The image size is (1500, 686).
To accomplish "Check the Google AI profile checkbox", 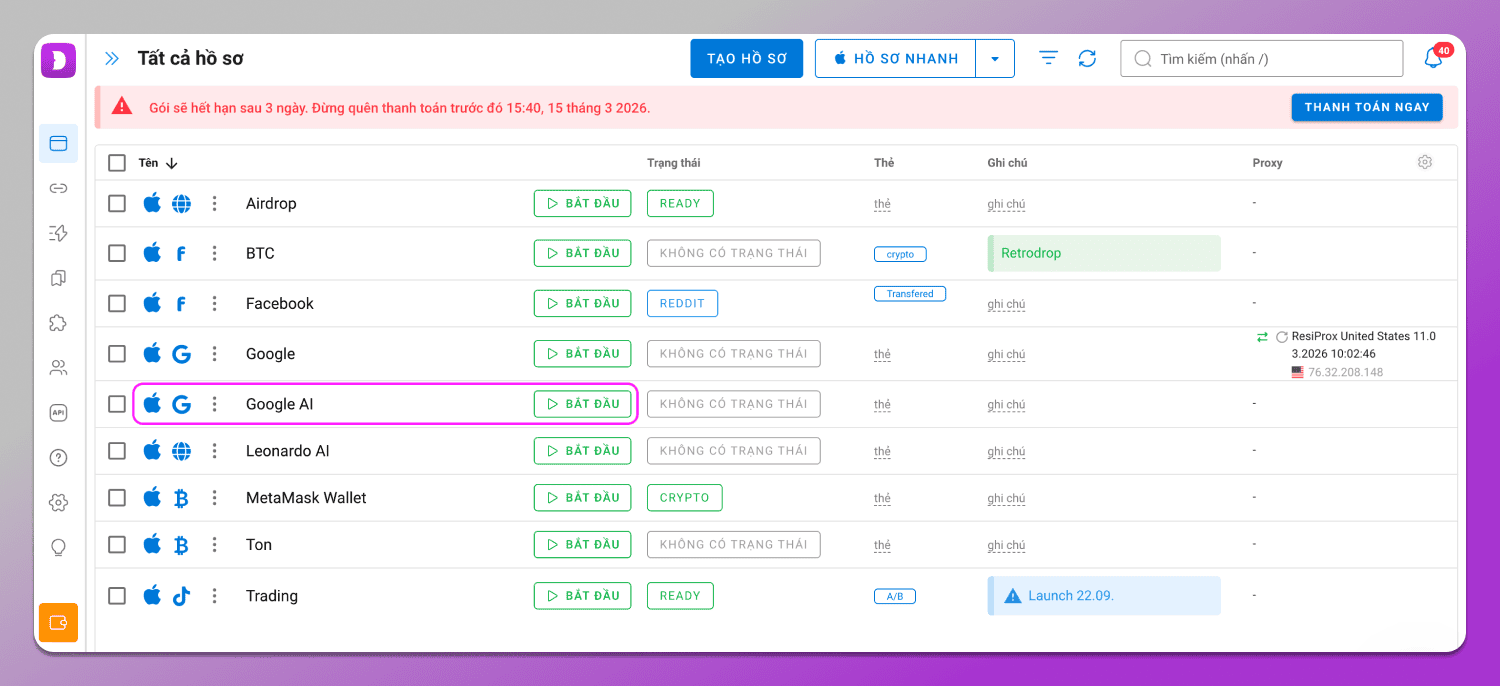I will [x=117, y=405].
